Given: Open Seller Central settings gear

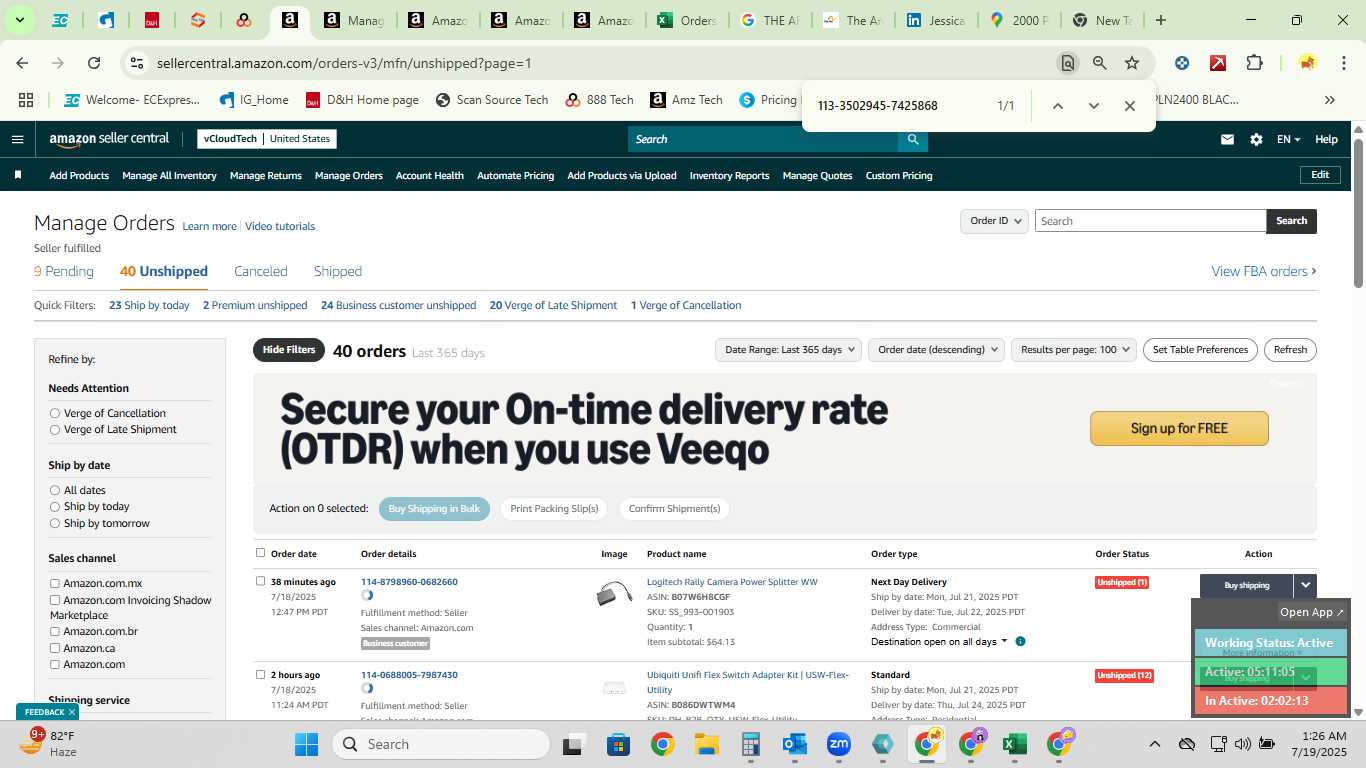Looking at the screenshot, I should click(1256, 139).
